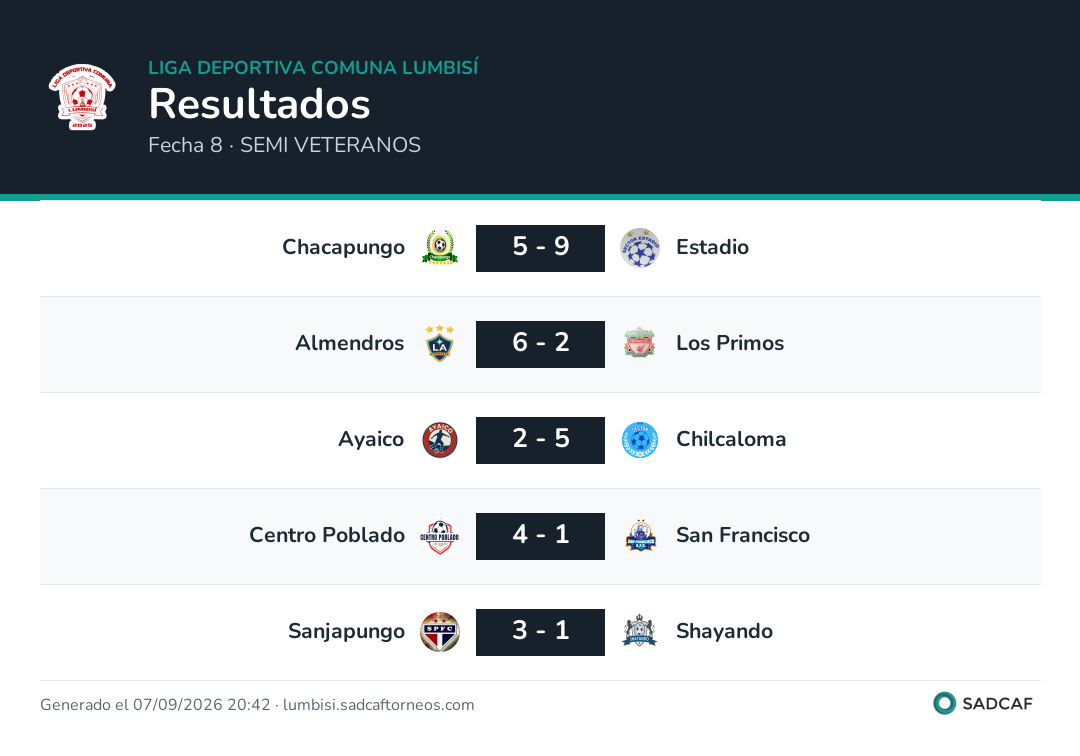The image size is (1080, 756).
Task: Select the 6 - 2 score box
Action: (x=541, y=344)
